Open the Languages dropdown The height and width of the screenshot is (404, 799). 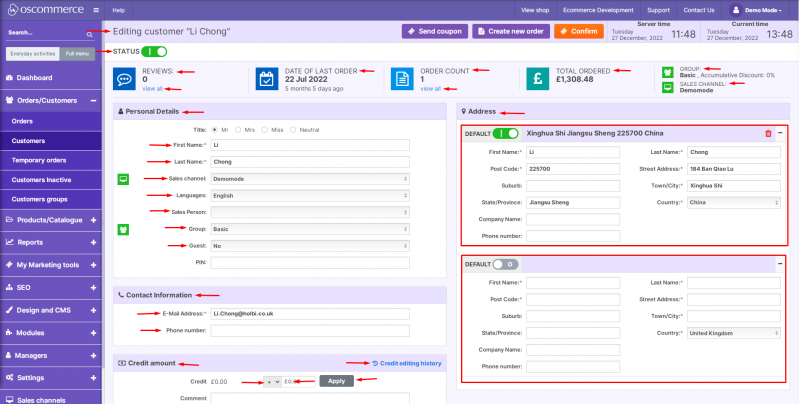(x=310, y=195)
